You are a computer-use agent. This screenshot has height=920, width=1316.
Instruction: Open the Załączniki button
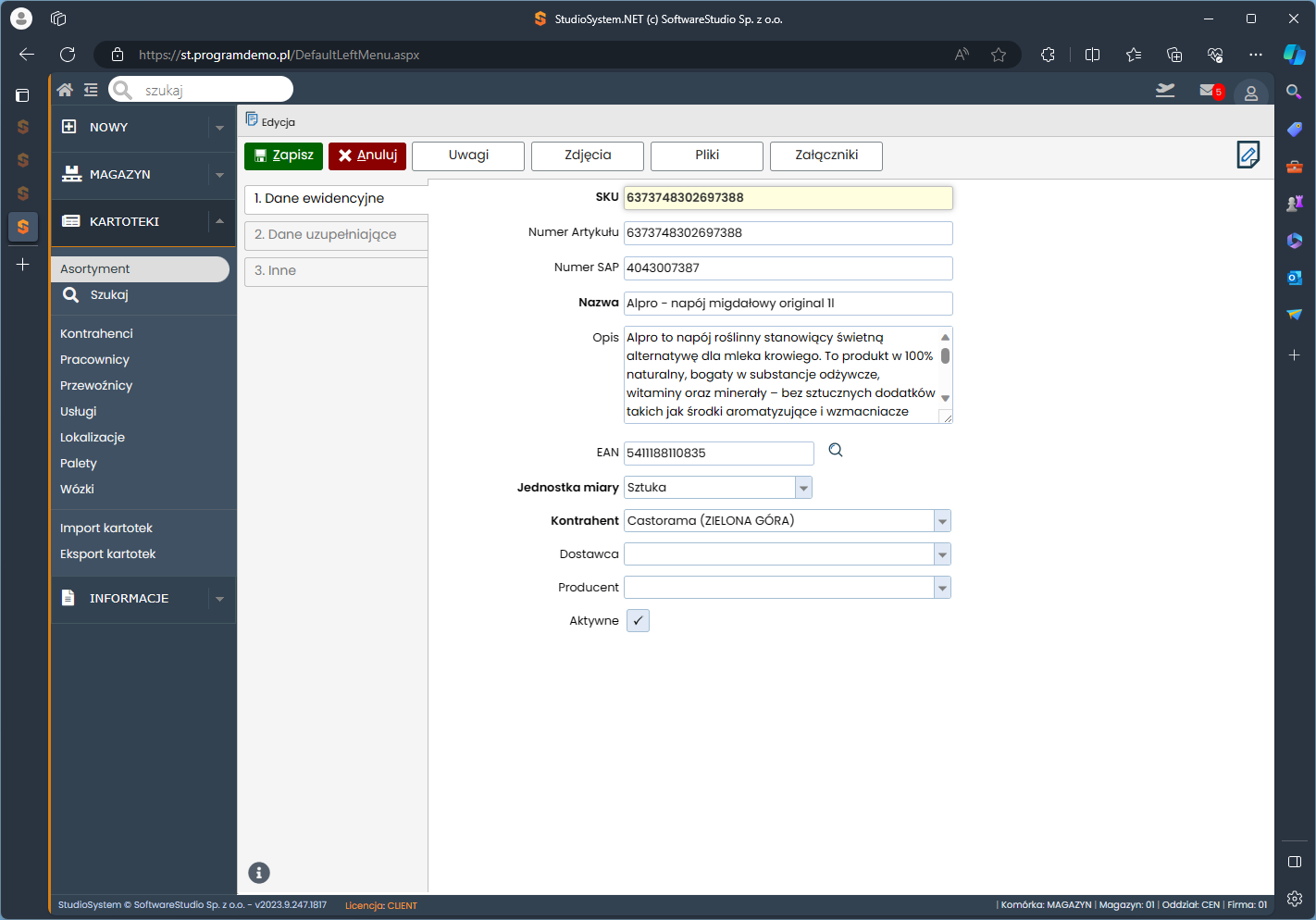click(x=826, y=155)
